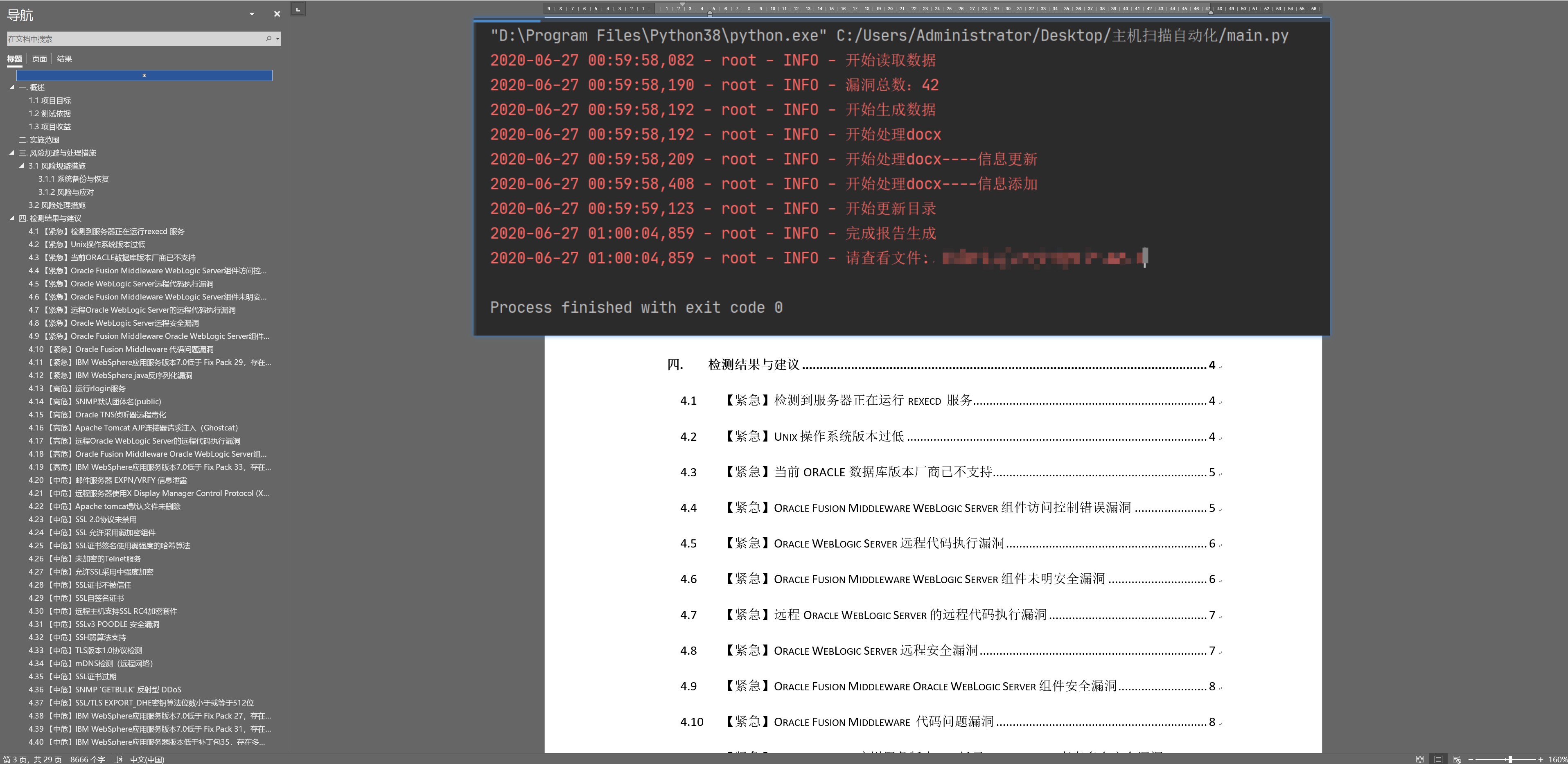Select heading 二. 实施范围
The height and width of the screenshot is (764, 1568).
pyautogui.click(x=39, y=140)
